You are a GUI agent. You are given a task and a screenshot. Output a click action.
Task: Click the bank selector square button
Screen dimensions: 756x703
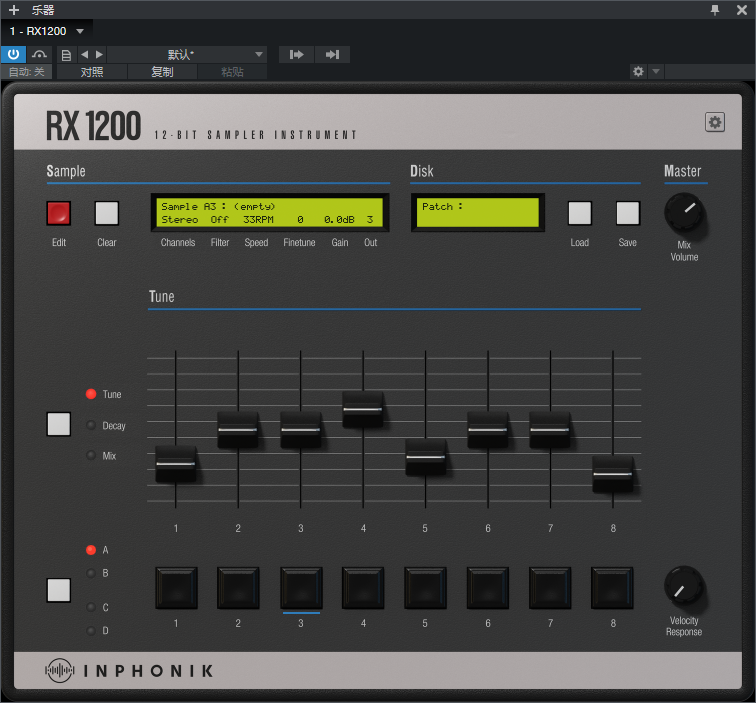pyautogui.click(x=59, y=590)
